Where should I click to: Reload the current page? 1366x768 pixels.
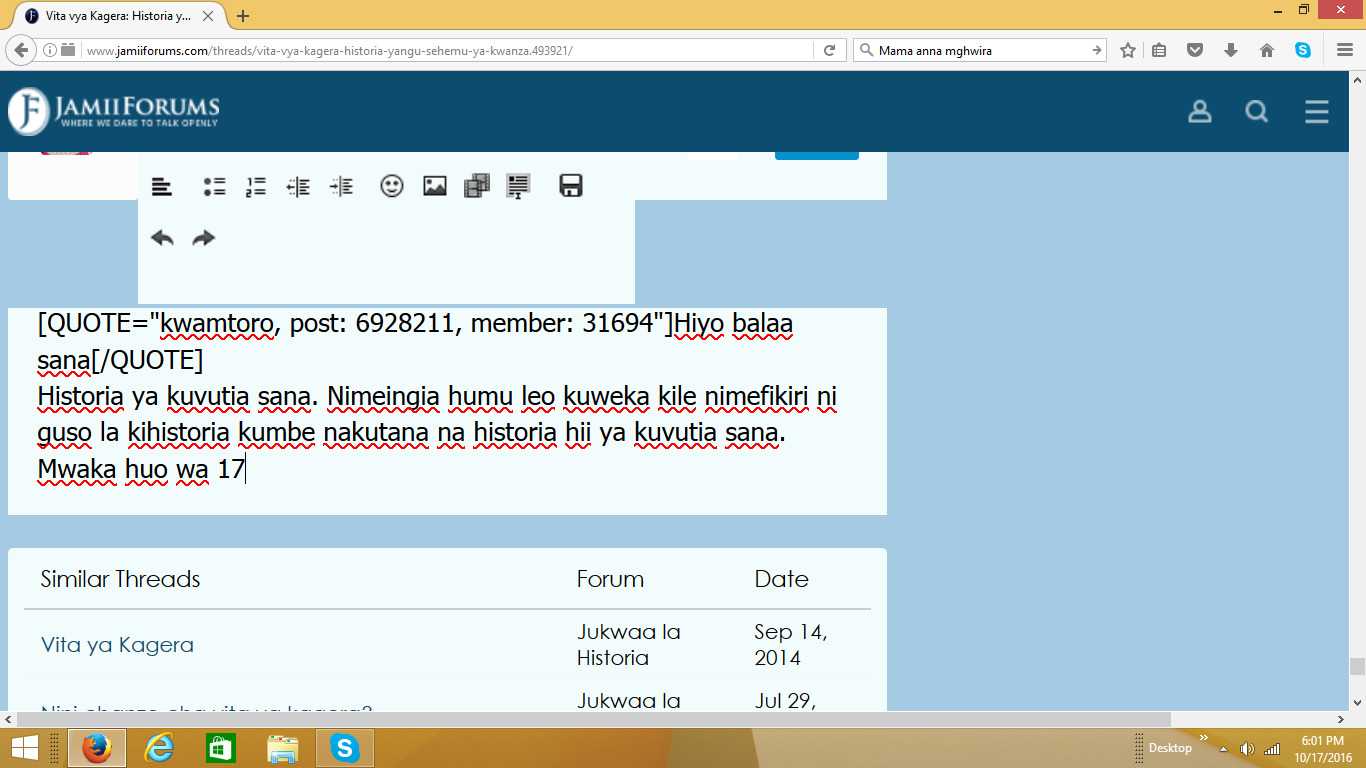point(829,50)
